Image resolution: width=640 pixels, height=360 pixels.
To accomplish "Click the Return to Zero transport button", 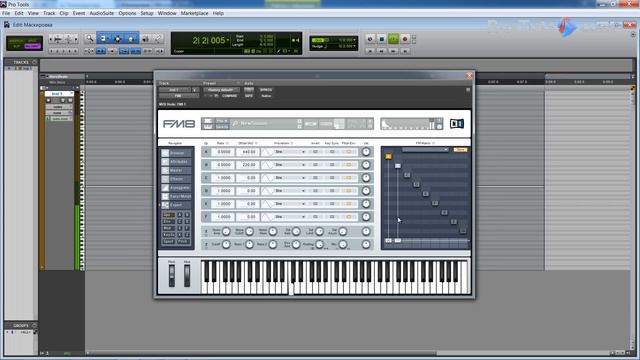I will pyautogui.click(x=370, y=51).
